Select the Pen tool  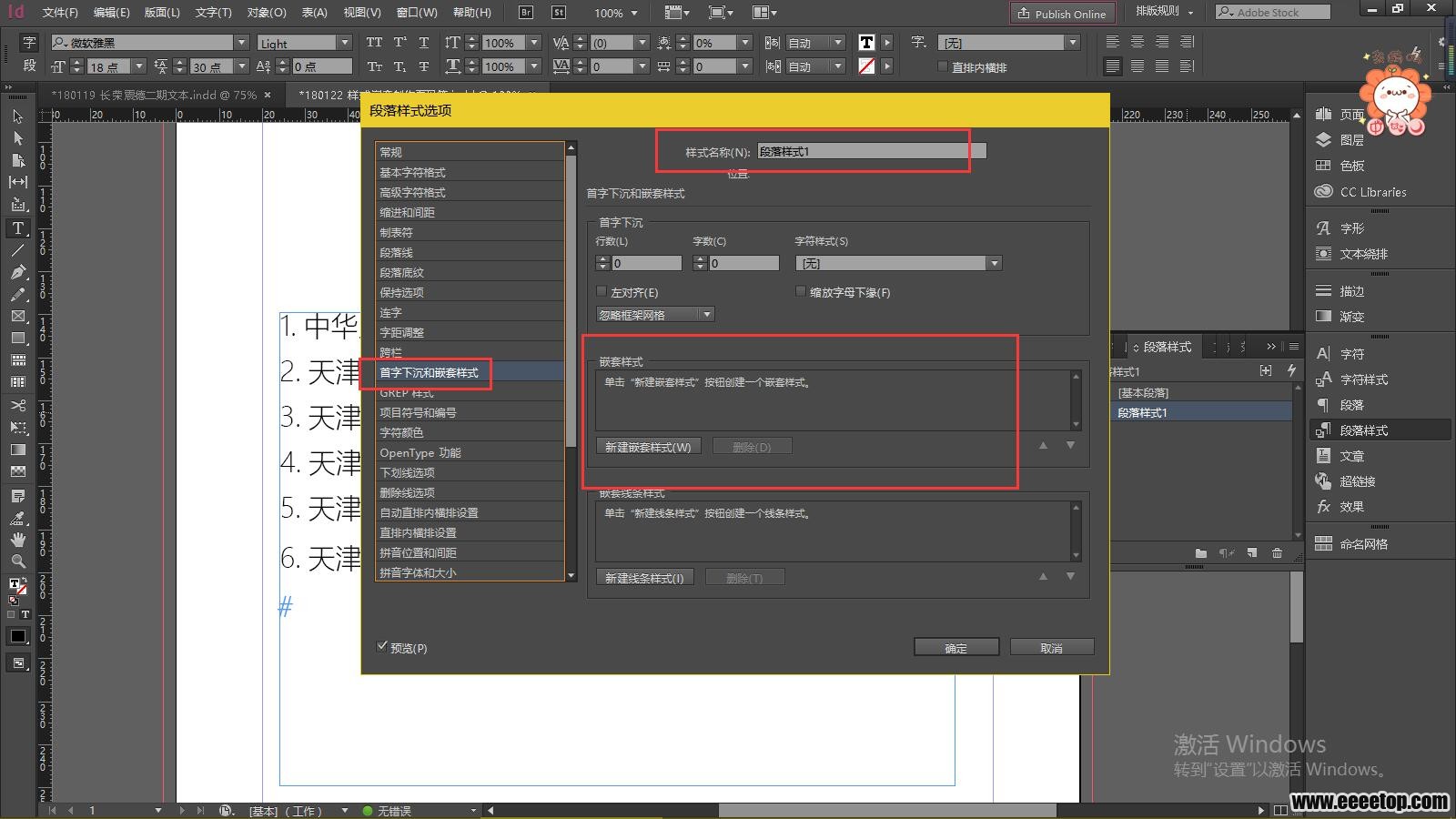pos(17,272)
